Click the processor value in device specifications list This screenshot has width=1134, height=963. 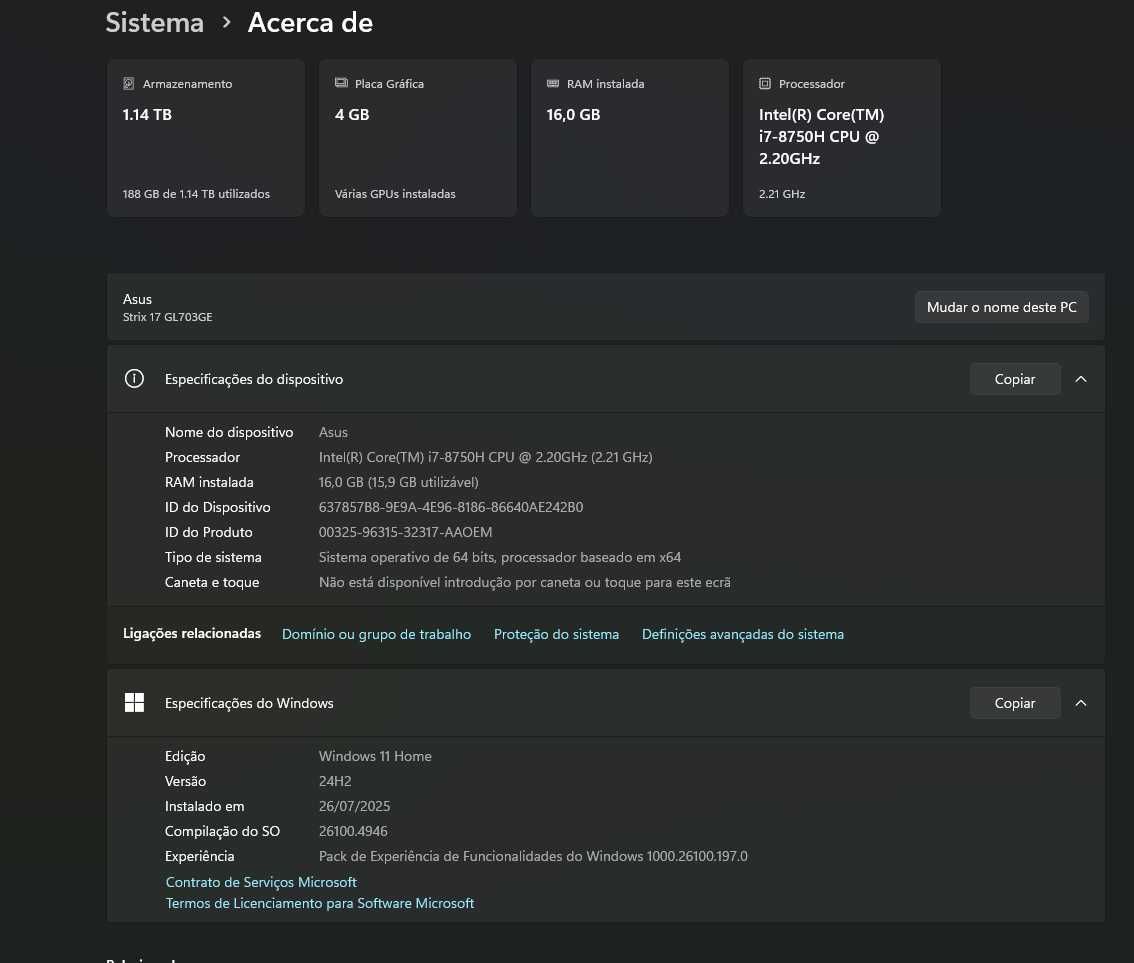click(x=485, y=457)
